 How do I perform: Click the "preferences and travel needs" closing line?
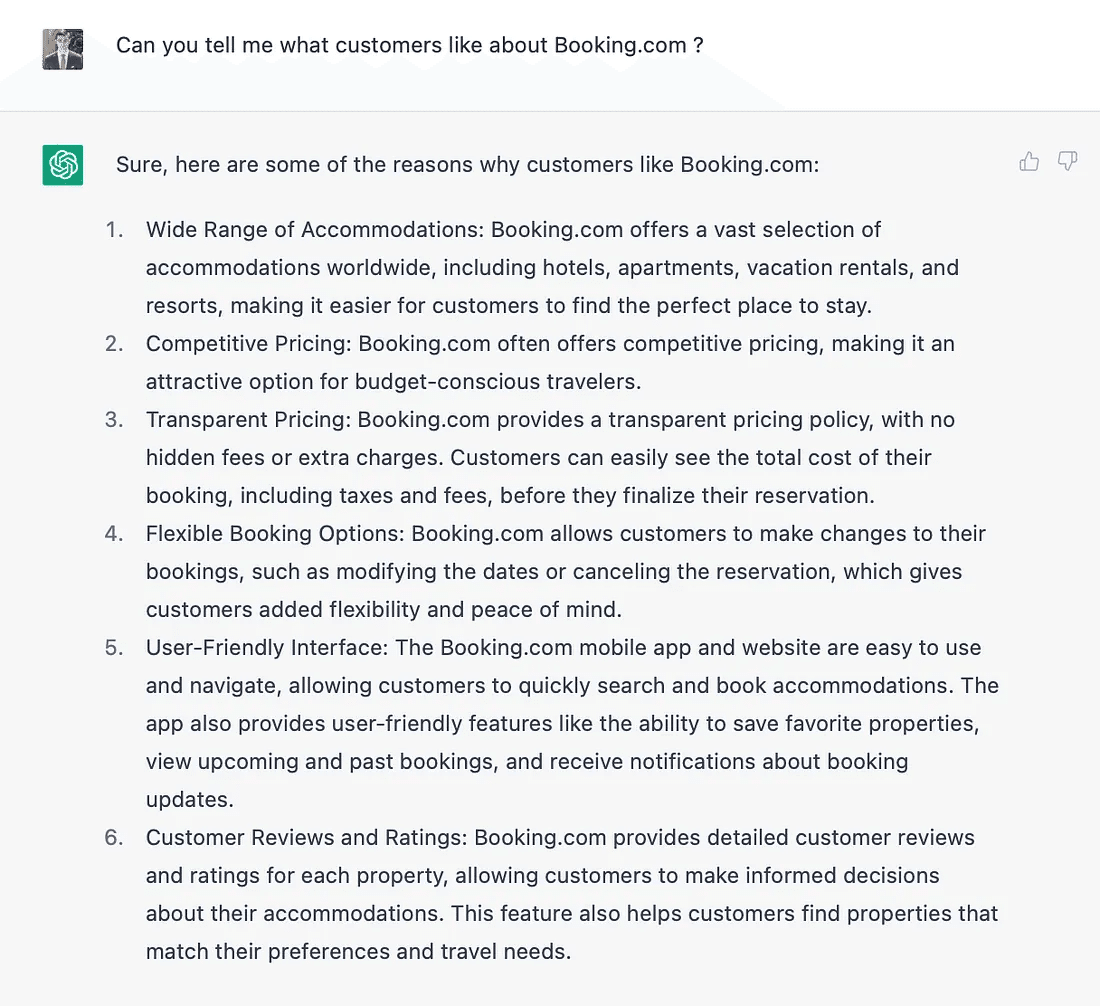(x=358, y=952)
